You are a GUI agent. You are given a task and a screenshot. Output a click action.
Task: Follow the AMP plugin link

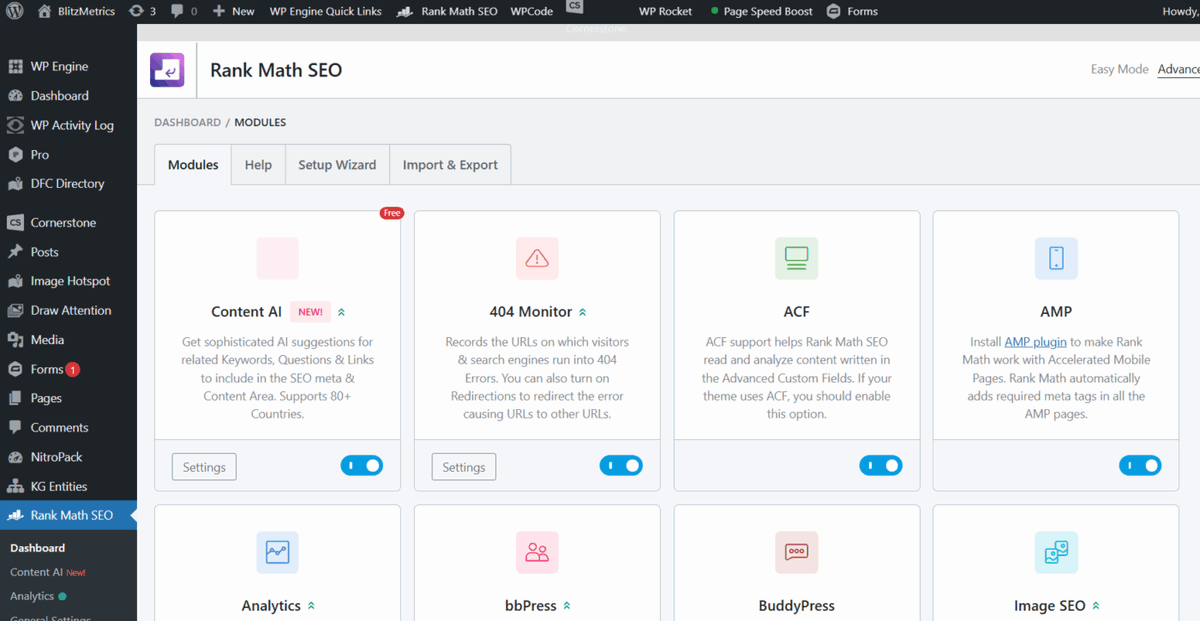[1035, 342]
